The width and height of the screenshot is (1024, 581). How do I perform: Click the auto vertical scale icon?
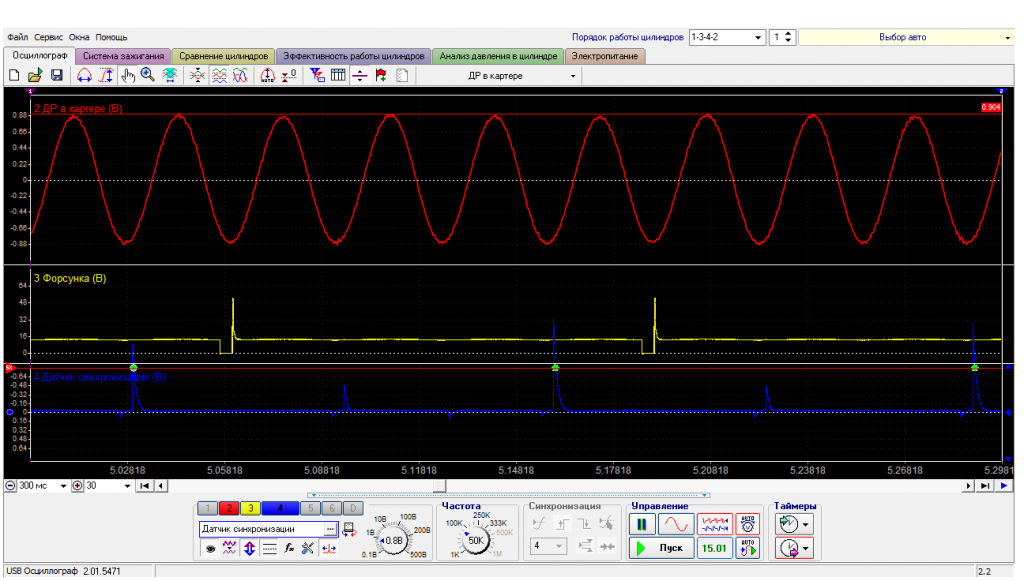tap(267, 76)
